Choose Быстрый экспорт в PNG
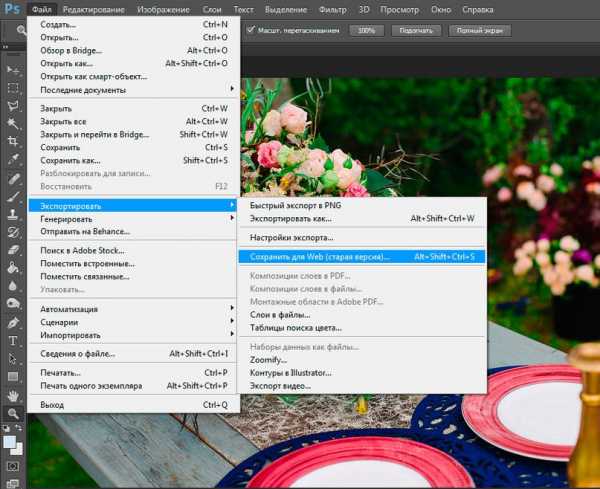The image size is (600, 489). [362, 205]
